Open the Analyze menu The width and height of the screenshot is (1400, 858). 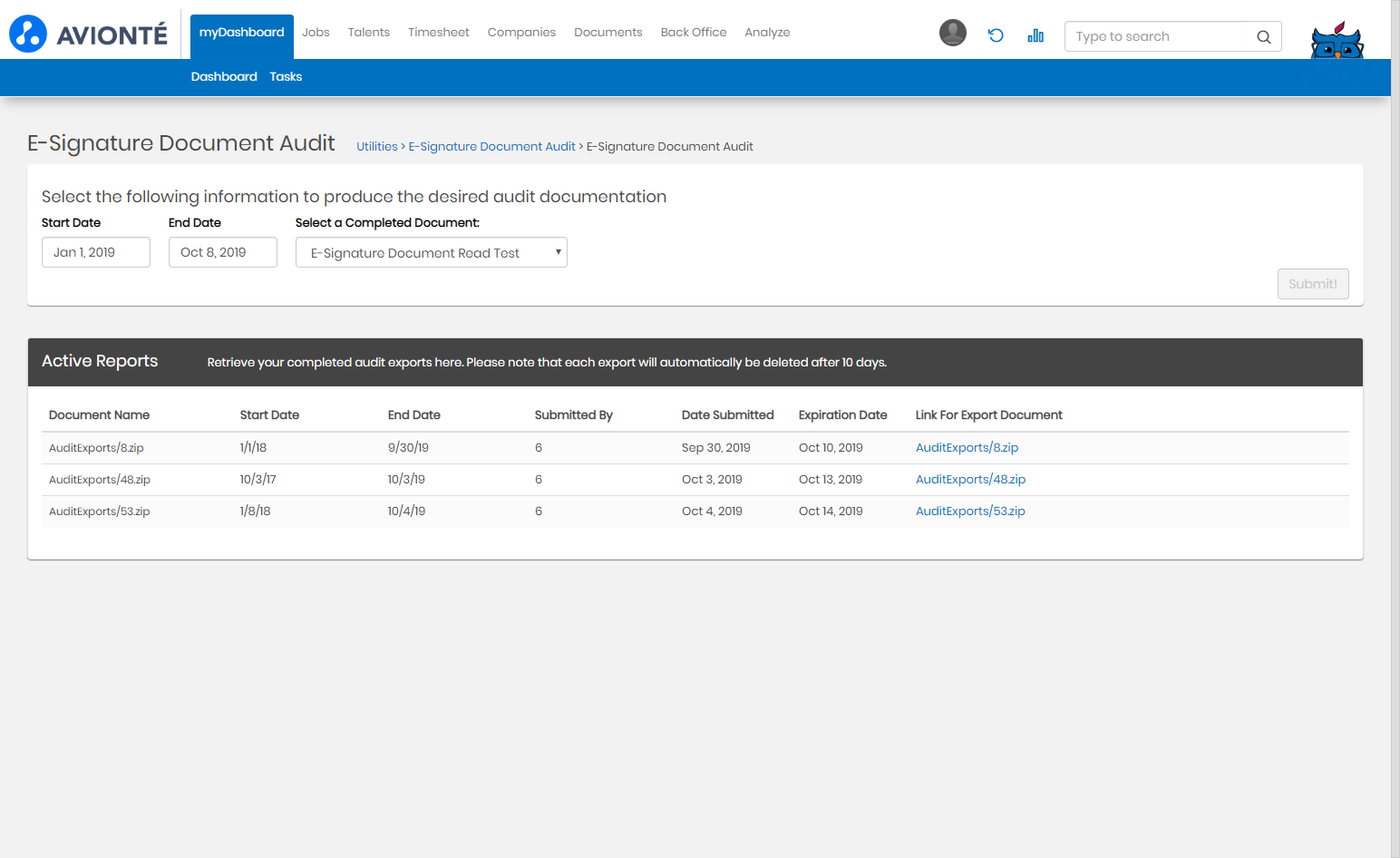click(x=767, y=32)
